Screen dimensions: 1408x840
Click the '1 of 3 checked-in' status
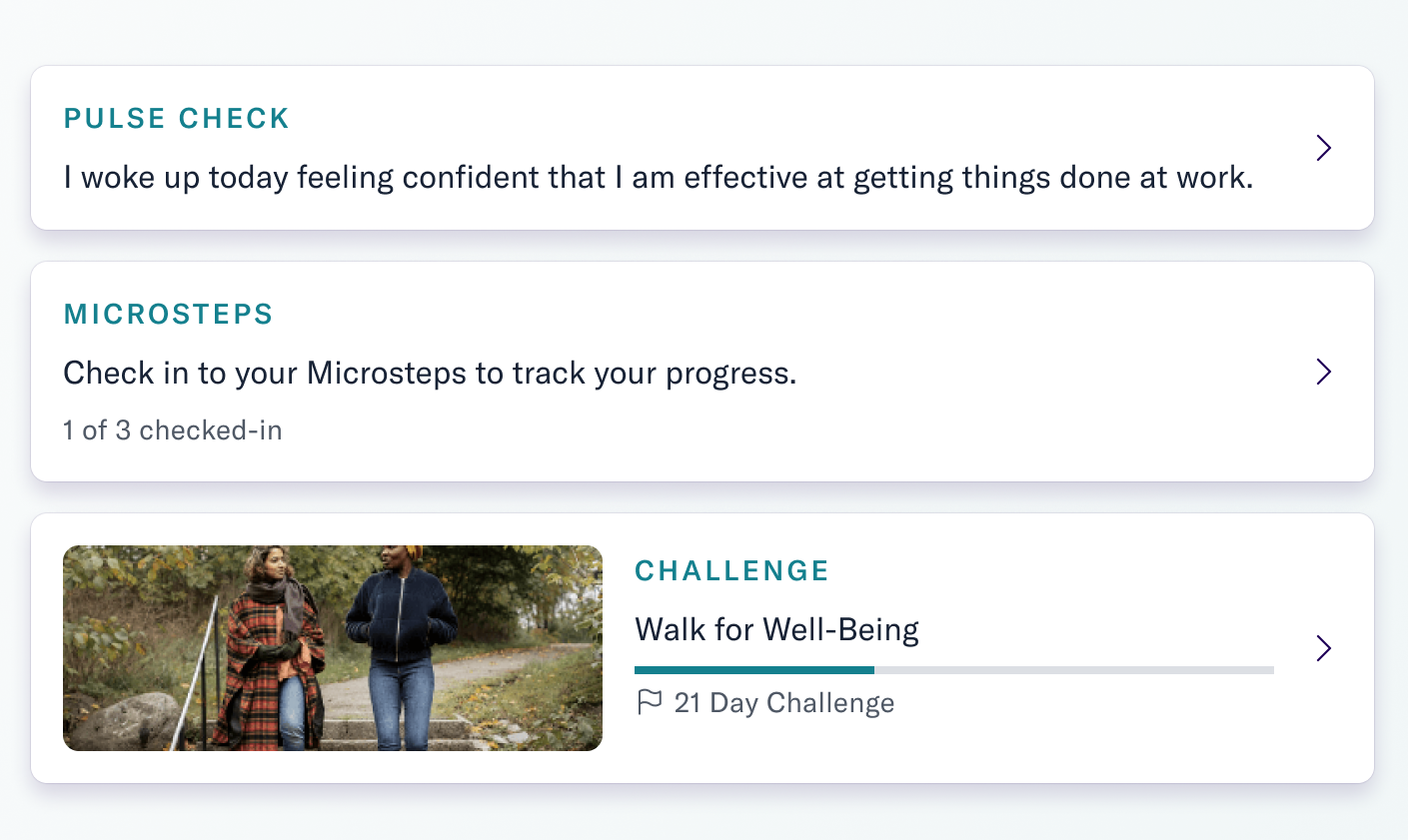172,430
